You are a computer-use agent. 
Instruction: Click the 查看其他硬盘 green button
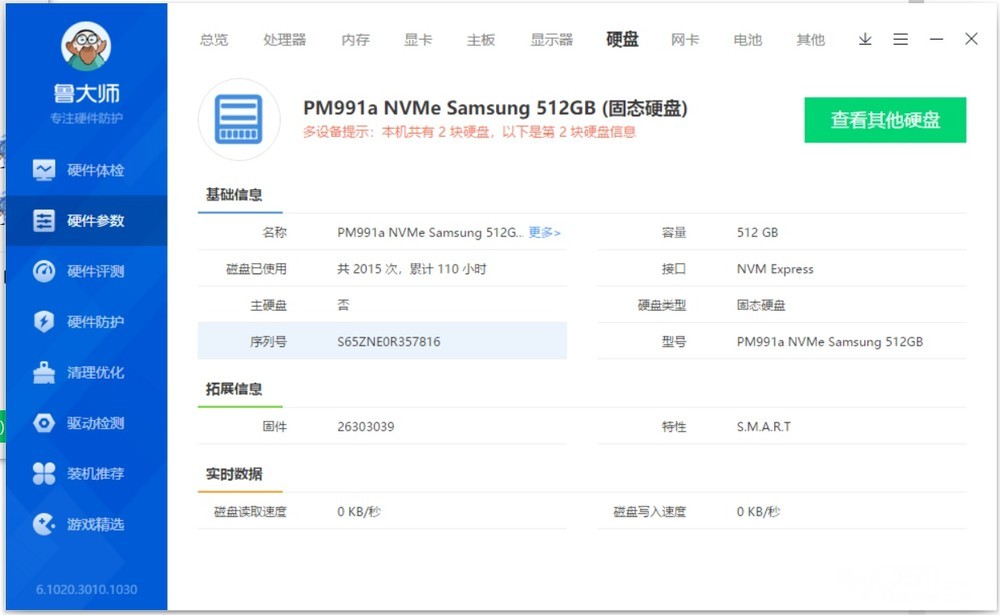[x=885, y=120]
